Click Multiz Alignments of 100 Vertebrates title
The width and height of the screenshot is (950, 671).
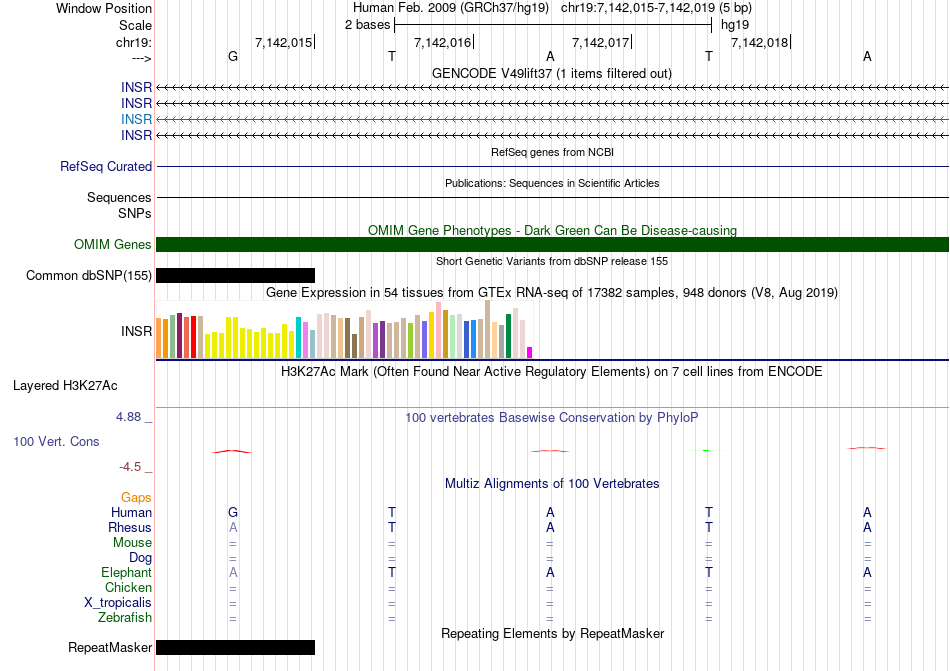tap(552, 483)
